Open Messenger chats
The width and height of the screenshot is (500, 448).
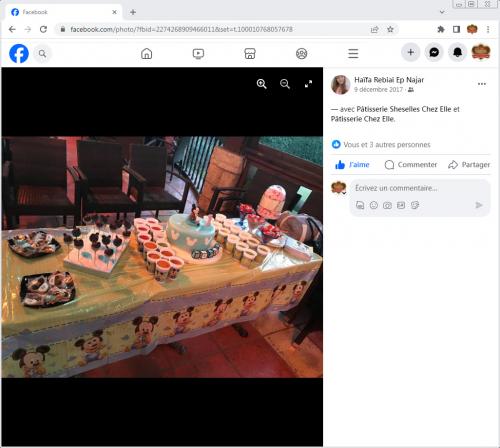coord(434,52)
